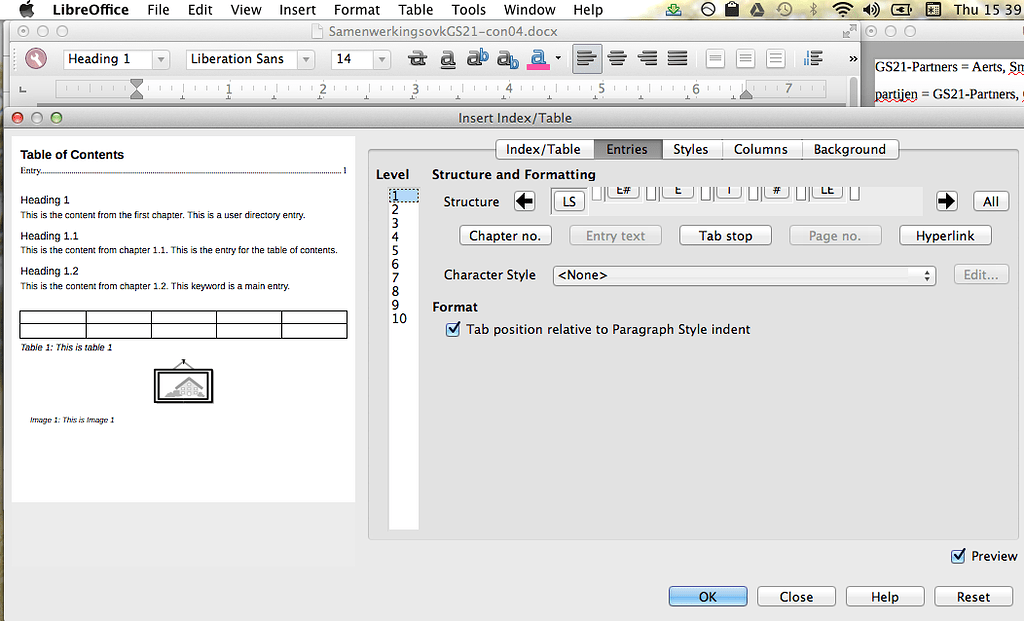The width and height of the screenshot is (1024, 621).
Task: Apply strikethrough formatting in the toolbar
Action: pos(417,60)
